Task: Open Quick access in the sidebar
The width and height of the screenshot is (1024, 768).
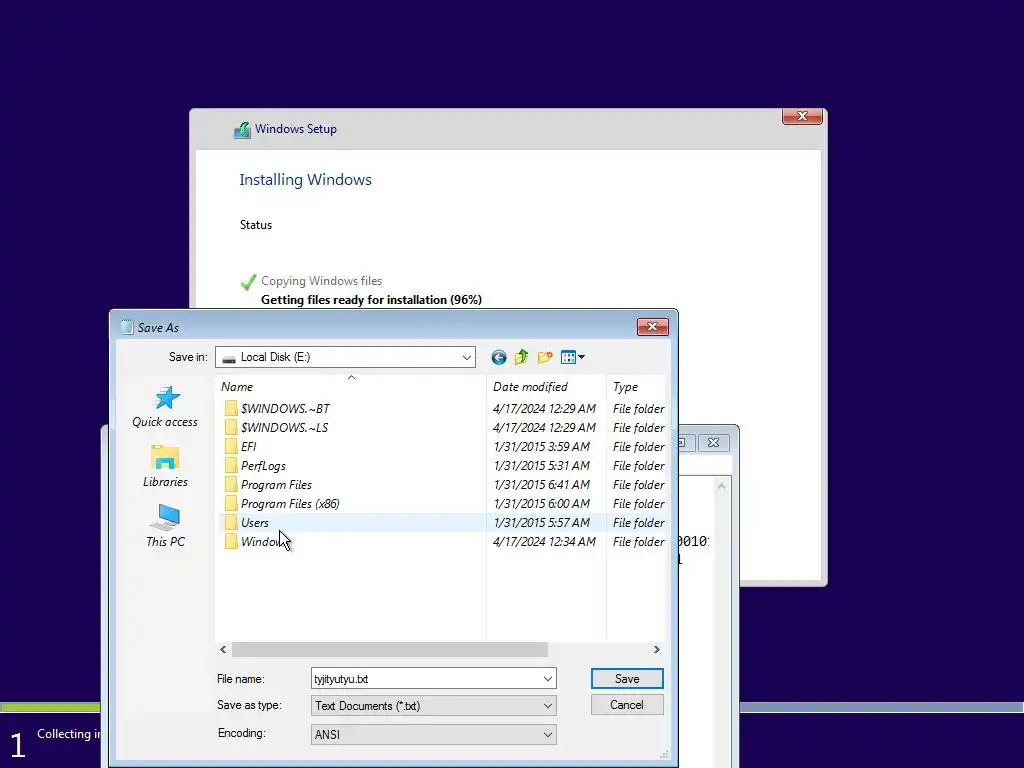Action: tap(165, 407)
